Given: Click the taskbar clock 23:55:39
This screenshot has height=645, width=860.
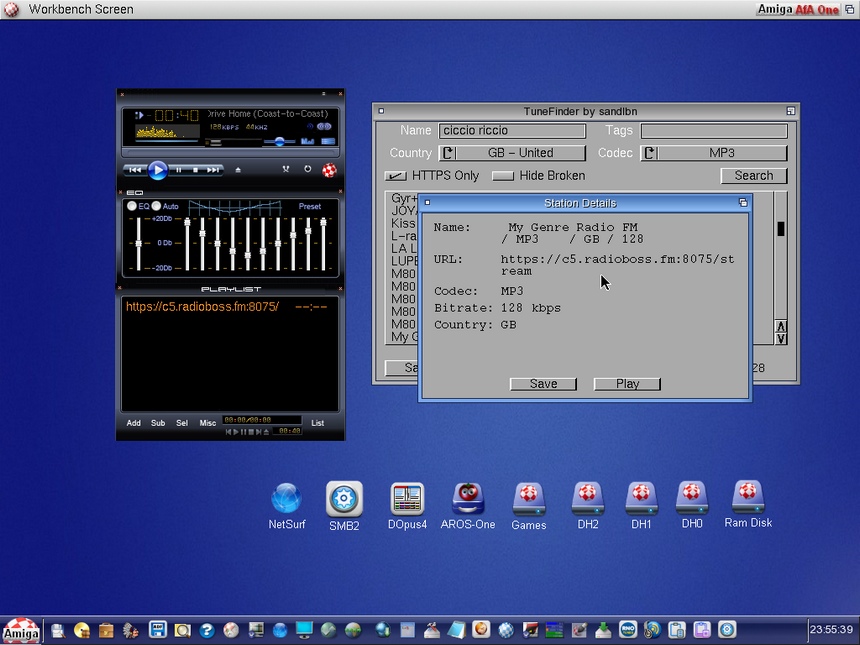Looking at the screenshot, I should click(x=831, y=630).
